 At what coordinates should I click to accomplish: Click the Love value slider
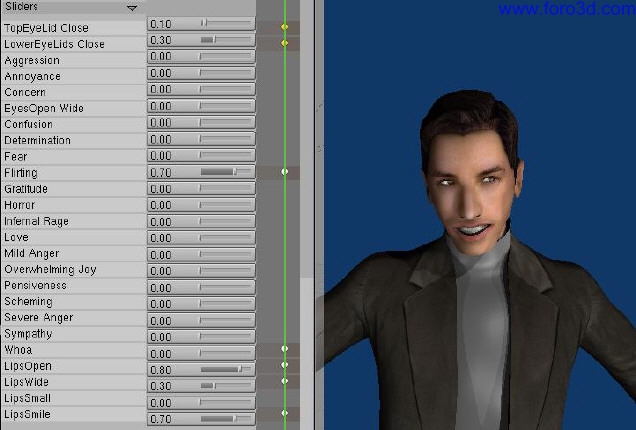[x=201, y=238]
